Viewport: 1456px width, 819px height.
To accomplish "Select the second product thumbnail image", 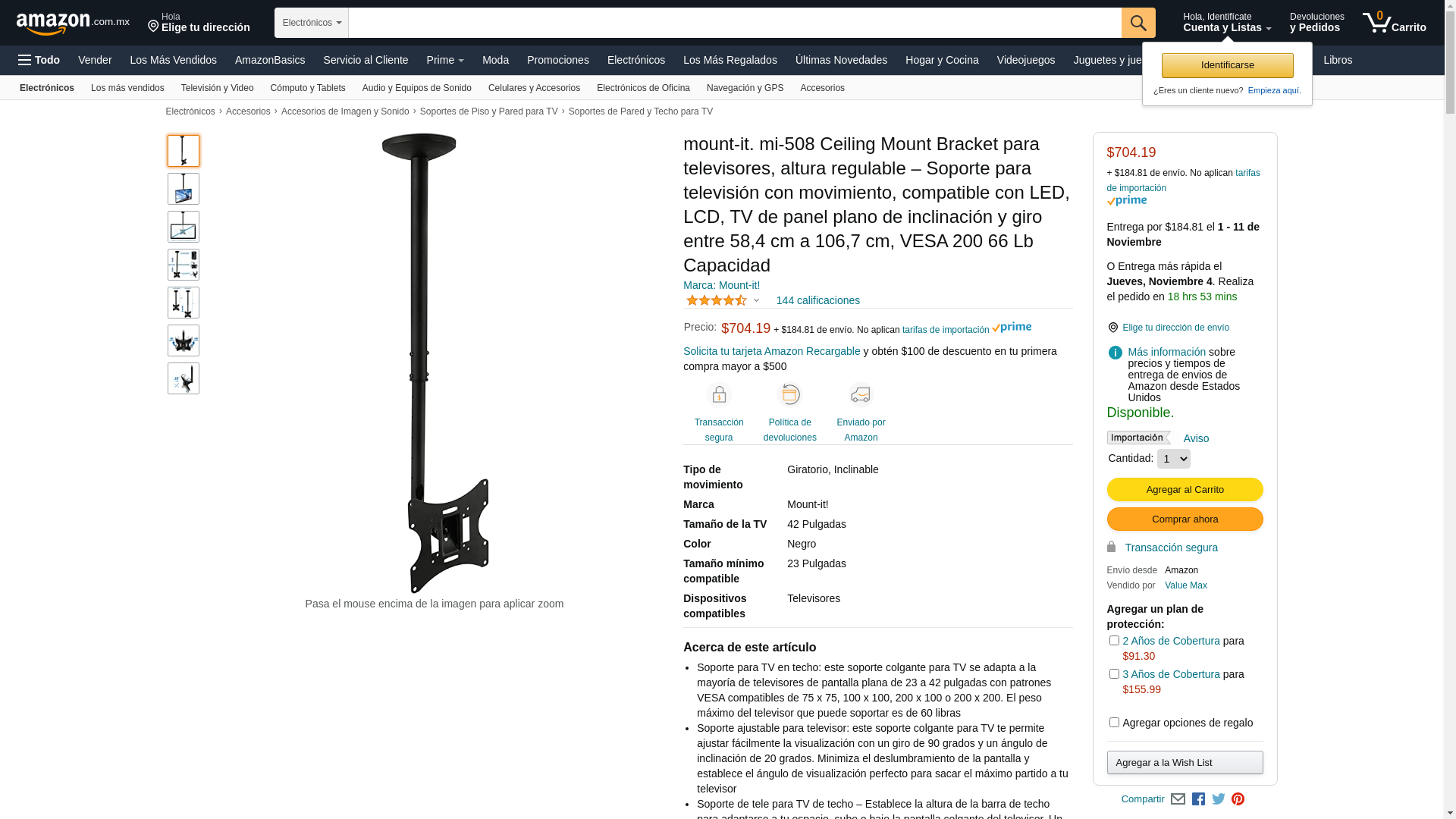I will click(x=184, y=189).
